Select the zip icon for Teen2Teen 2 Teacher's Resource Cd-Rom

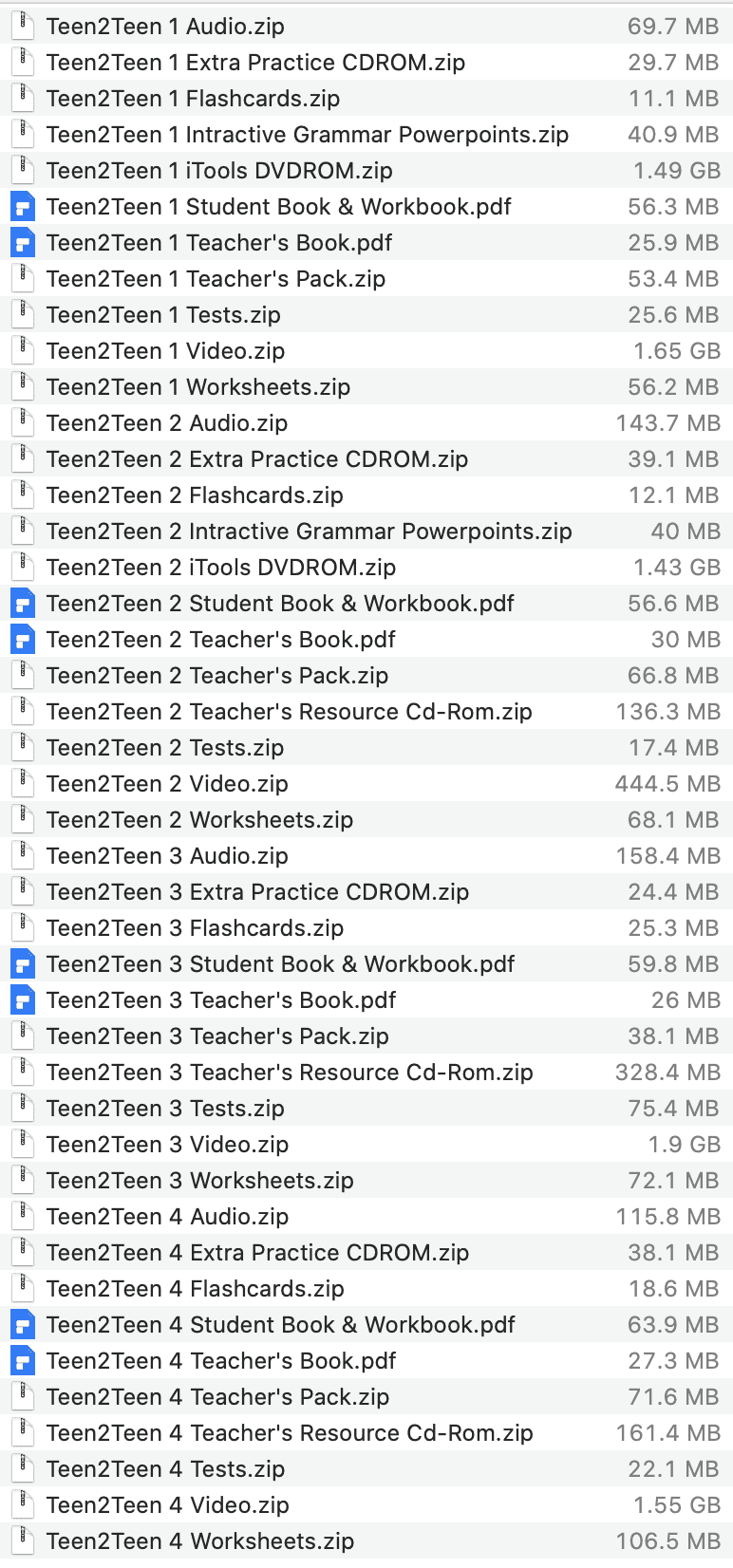(x=23, y=712)
